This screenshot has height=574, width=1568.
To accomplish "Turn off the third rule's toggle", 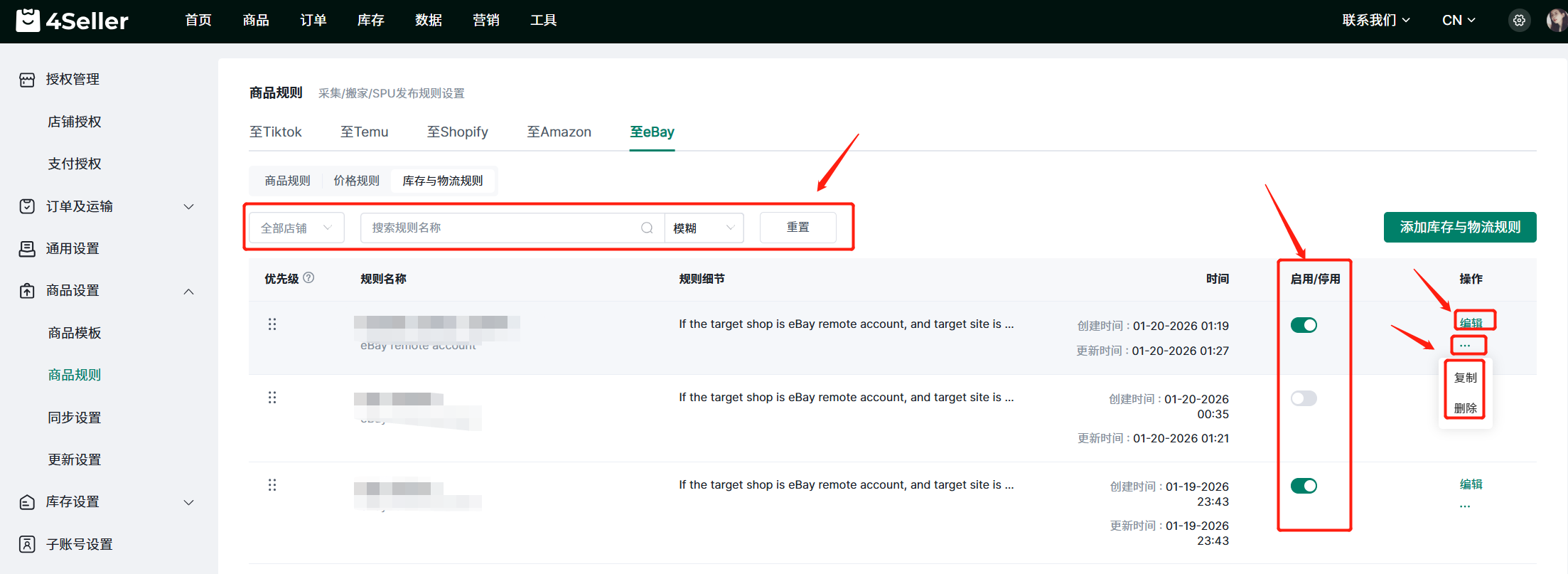I will tap(1304, 486).
